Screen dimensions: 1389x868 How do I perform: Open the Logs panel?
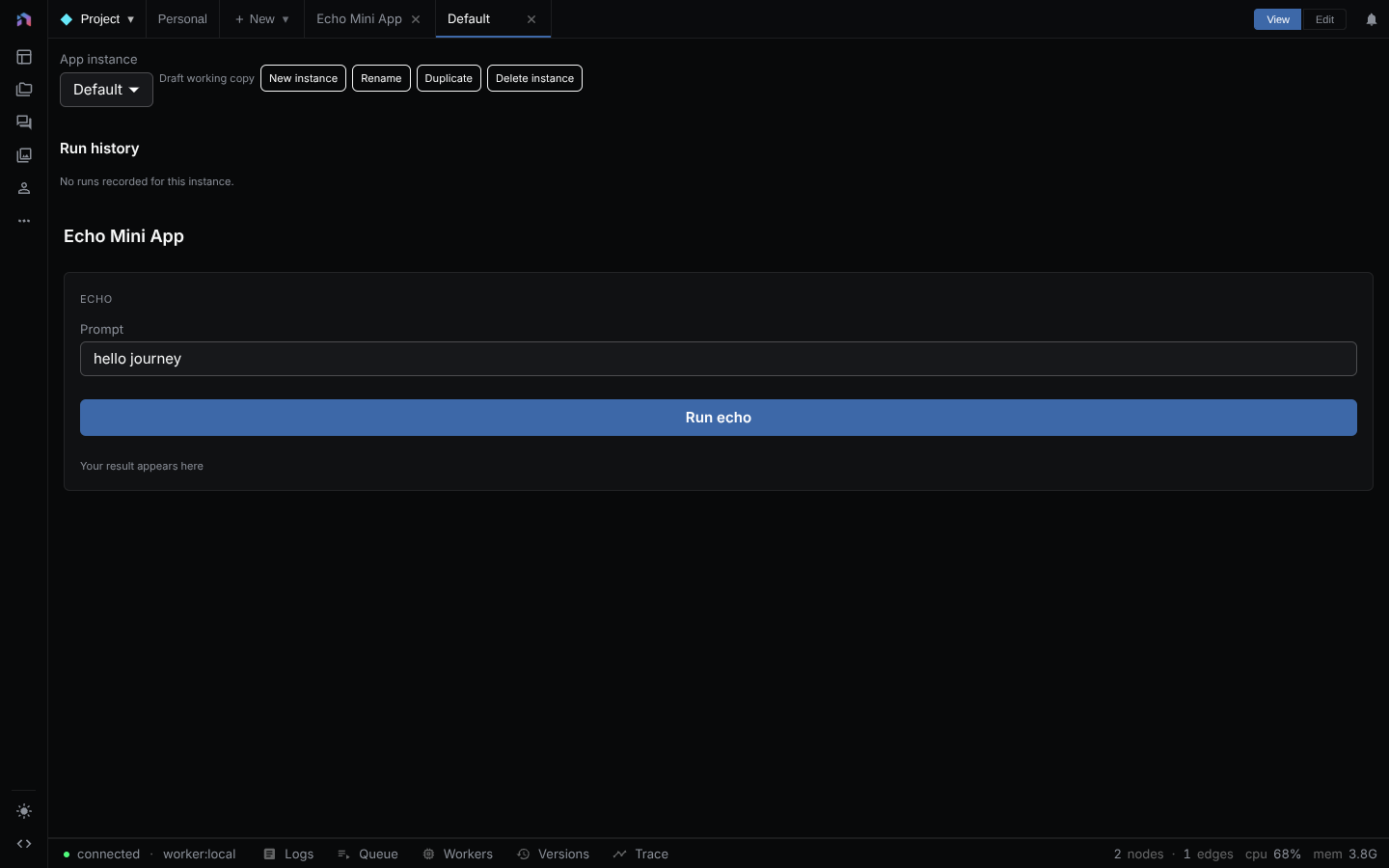coord(288,854)
